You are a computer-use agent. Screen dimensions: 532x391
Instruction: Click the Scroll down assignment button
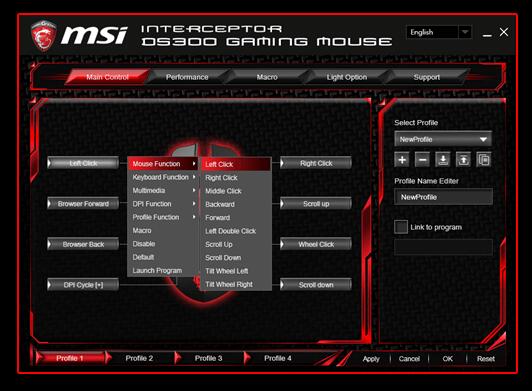[x=316, y=285]
